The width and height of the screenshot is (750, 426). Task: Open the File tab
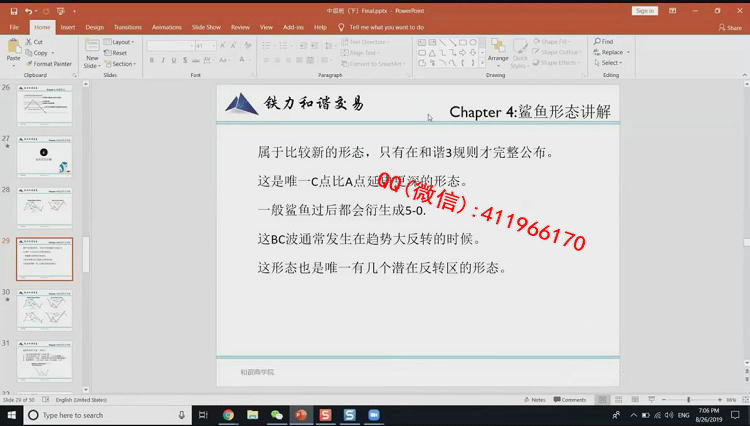click(14, 27)
